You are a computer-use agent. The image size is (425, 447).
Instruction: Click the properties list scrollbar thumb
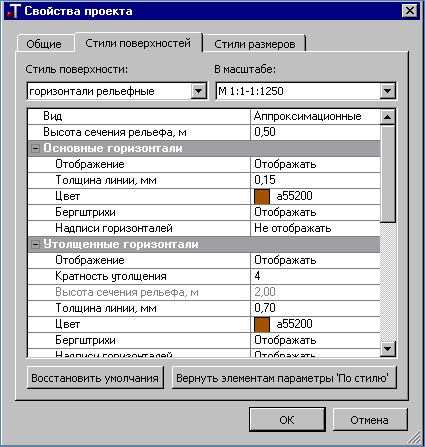(387, 173)
